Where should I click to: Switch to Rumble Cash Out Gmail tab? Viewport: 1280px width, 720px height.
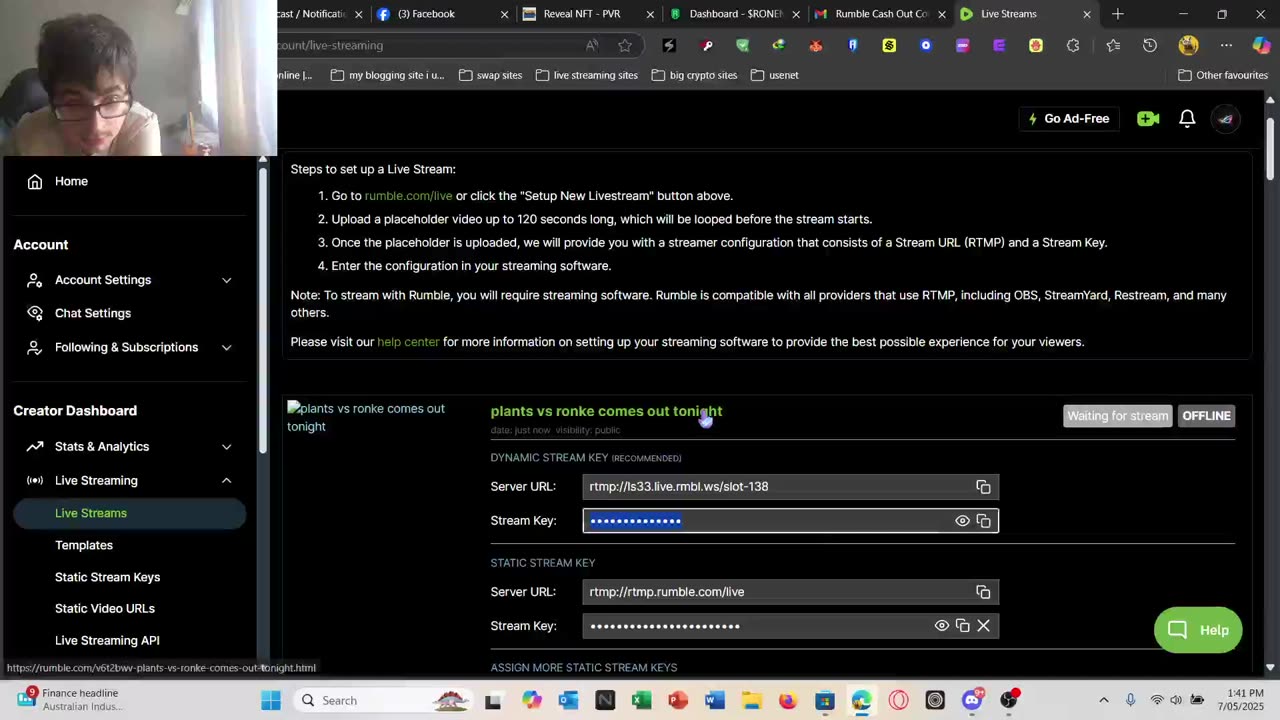(878, 14)
